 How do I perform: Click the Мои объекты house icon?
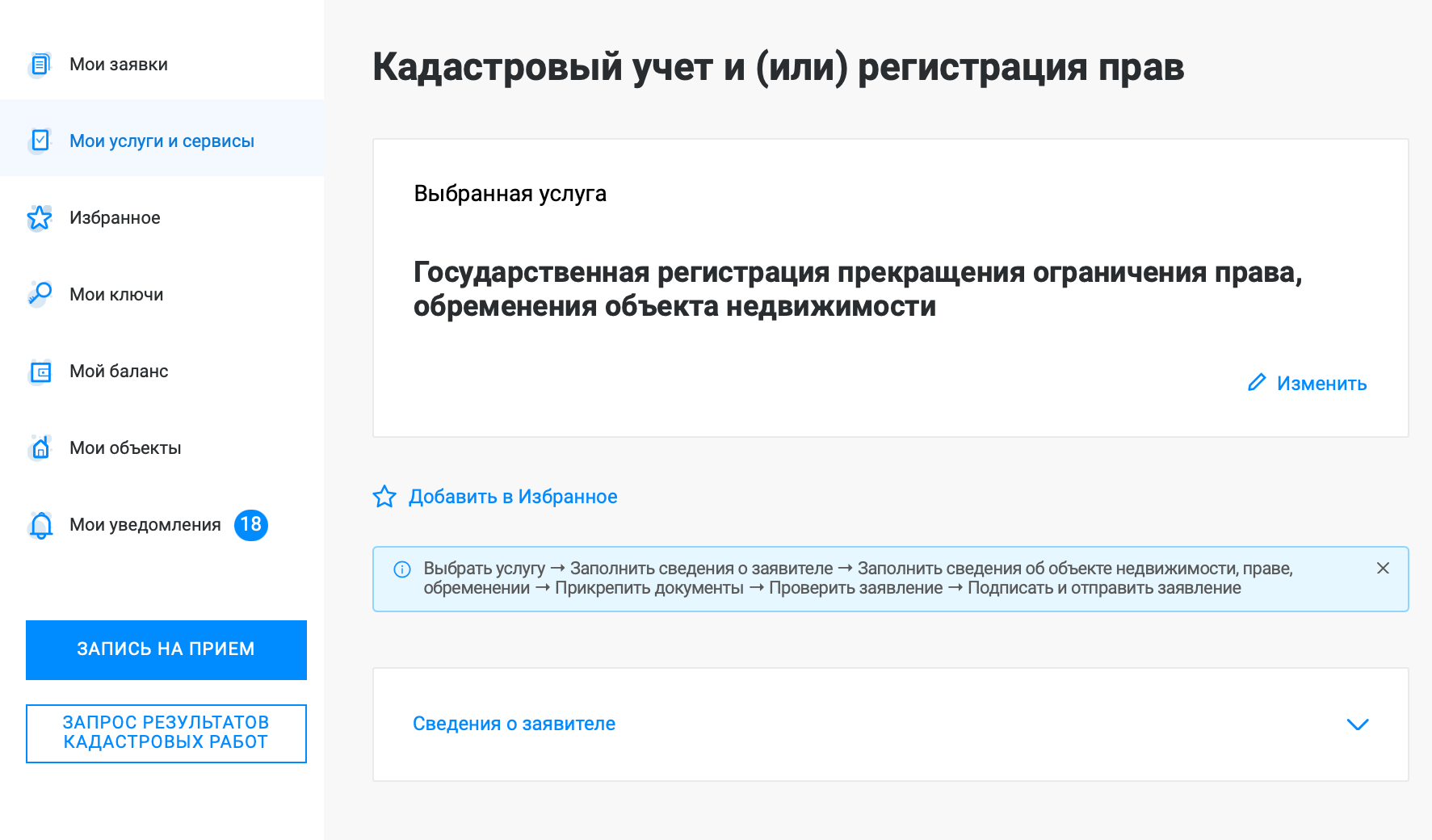point(40,447)
